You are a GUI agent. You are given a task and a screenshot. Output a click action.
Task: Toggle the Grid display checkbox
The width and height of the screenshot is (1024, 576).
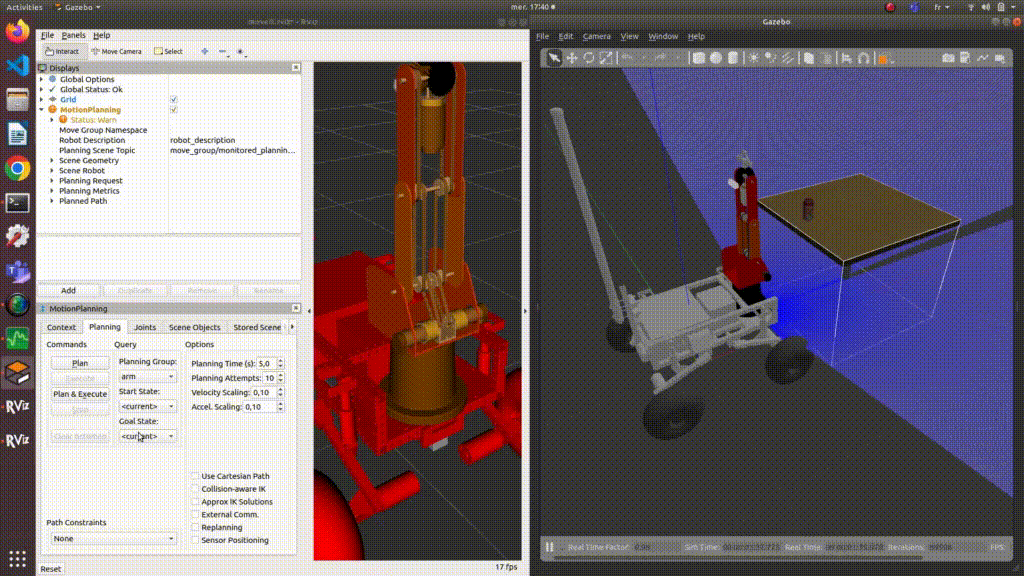(x=174, y=99)
